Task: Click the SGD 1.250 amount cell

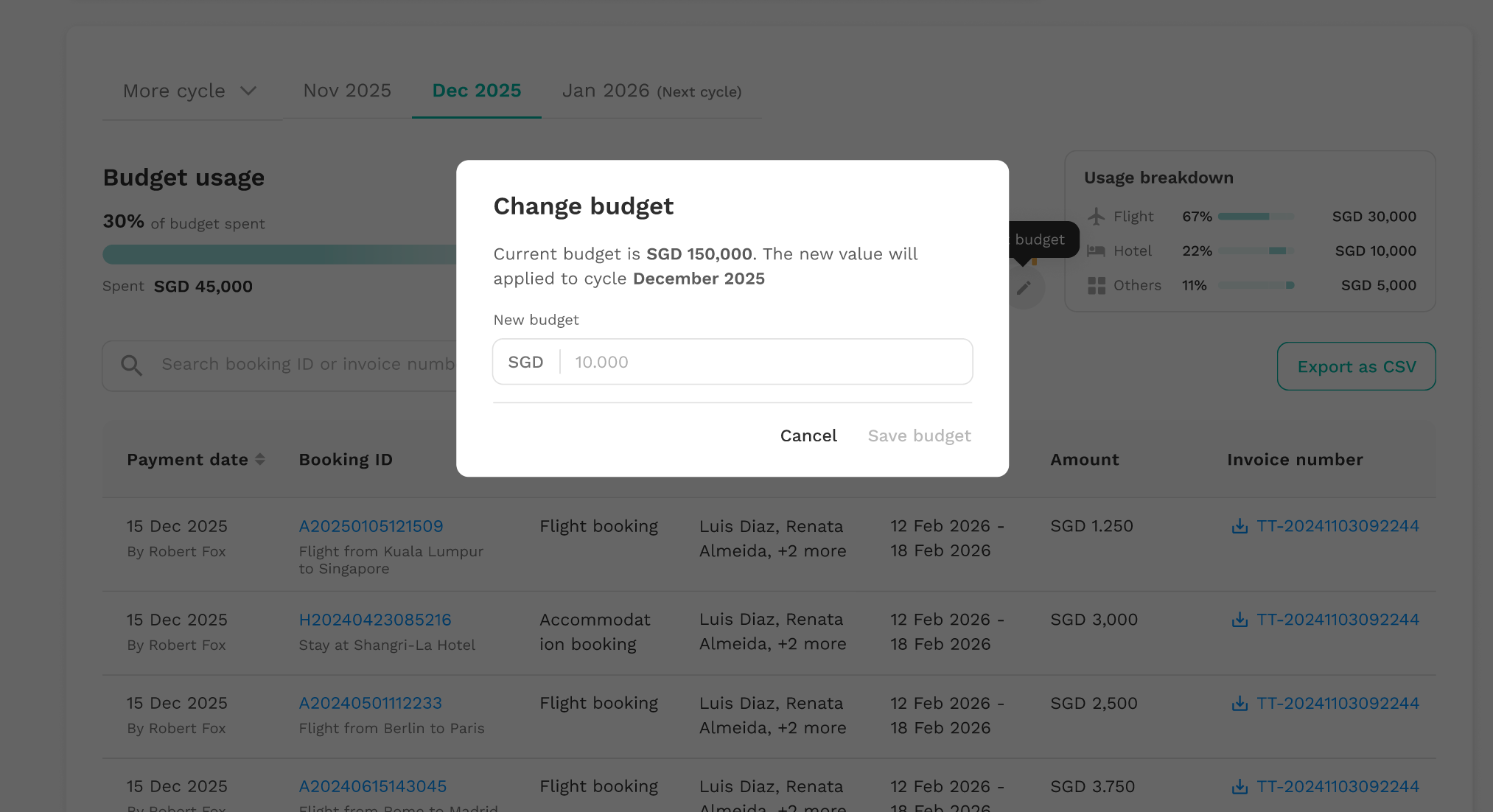Action: pyautogui.click(x=1092, y=526)
